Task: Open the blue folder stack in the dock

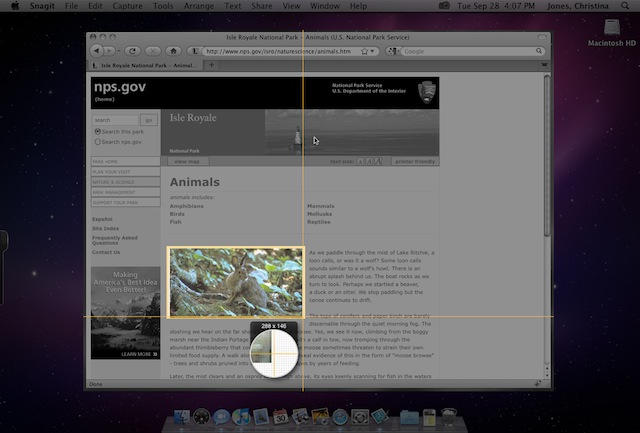Action: click(x=409, y=417)
